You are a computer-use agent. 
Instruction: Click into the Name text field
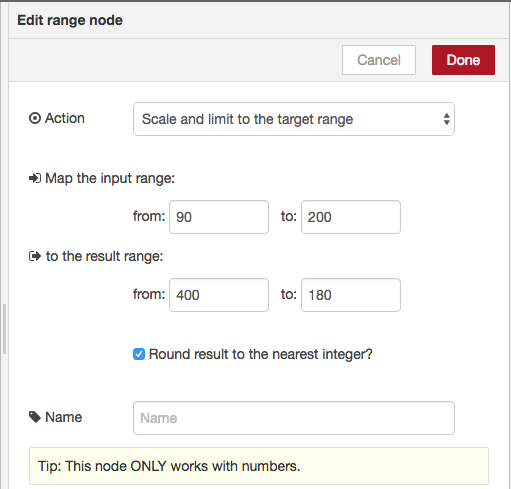pos(294,418)
